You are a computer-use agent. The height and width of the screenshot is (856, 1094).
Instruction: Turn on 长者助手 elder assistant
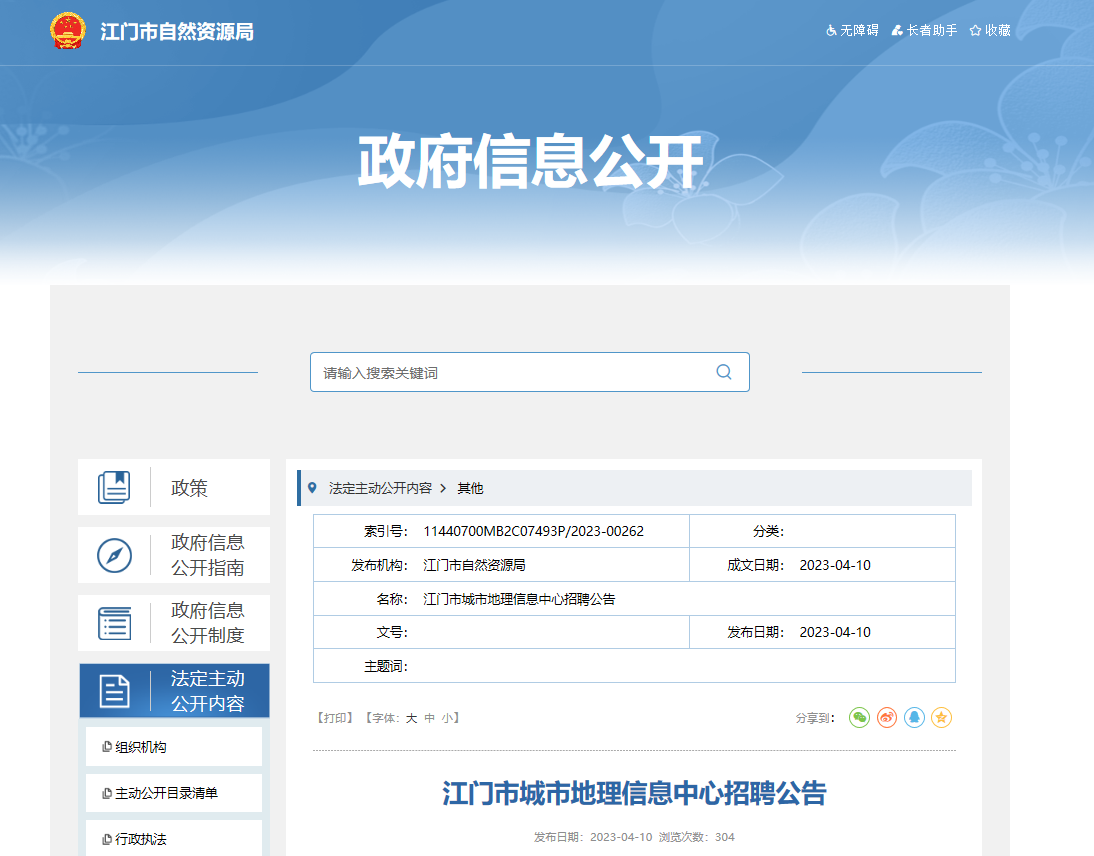(x=924, y=31)
